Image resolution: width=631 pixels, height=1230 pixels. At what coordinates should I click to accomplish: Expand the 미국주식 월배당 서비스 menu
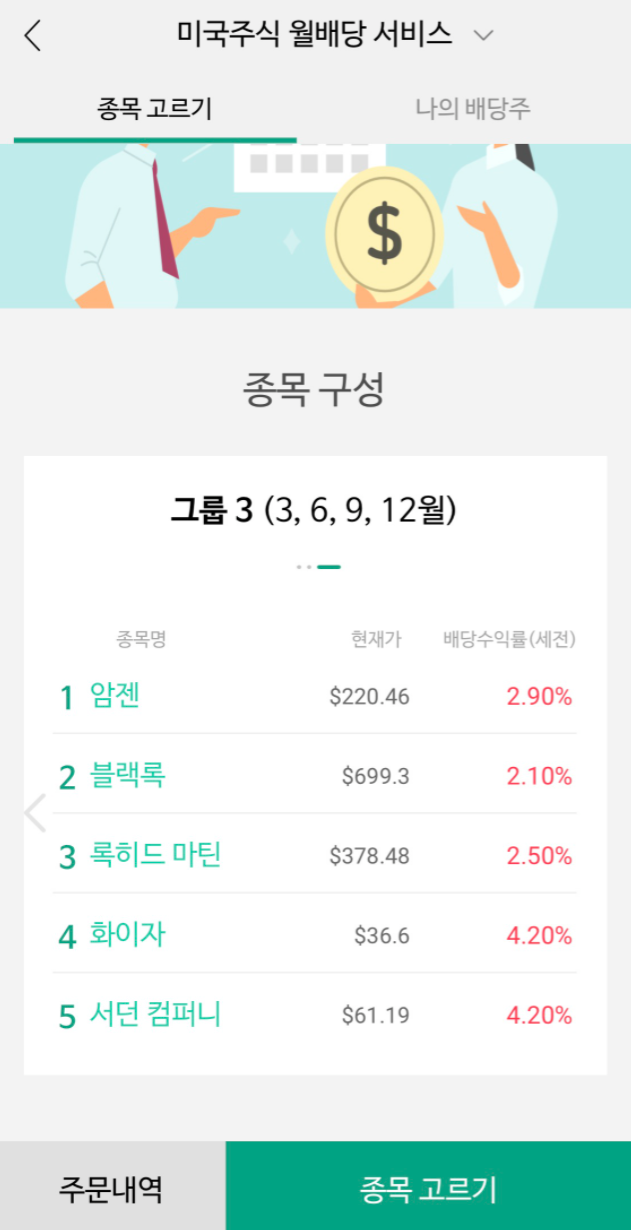[x=315, y=34]
